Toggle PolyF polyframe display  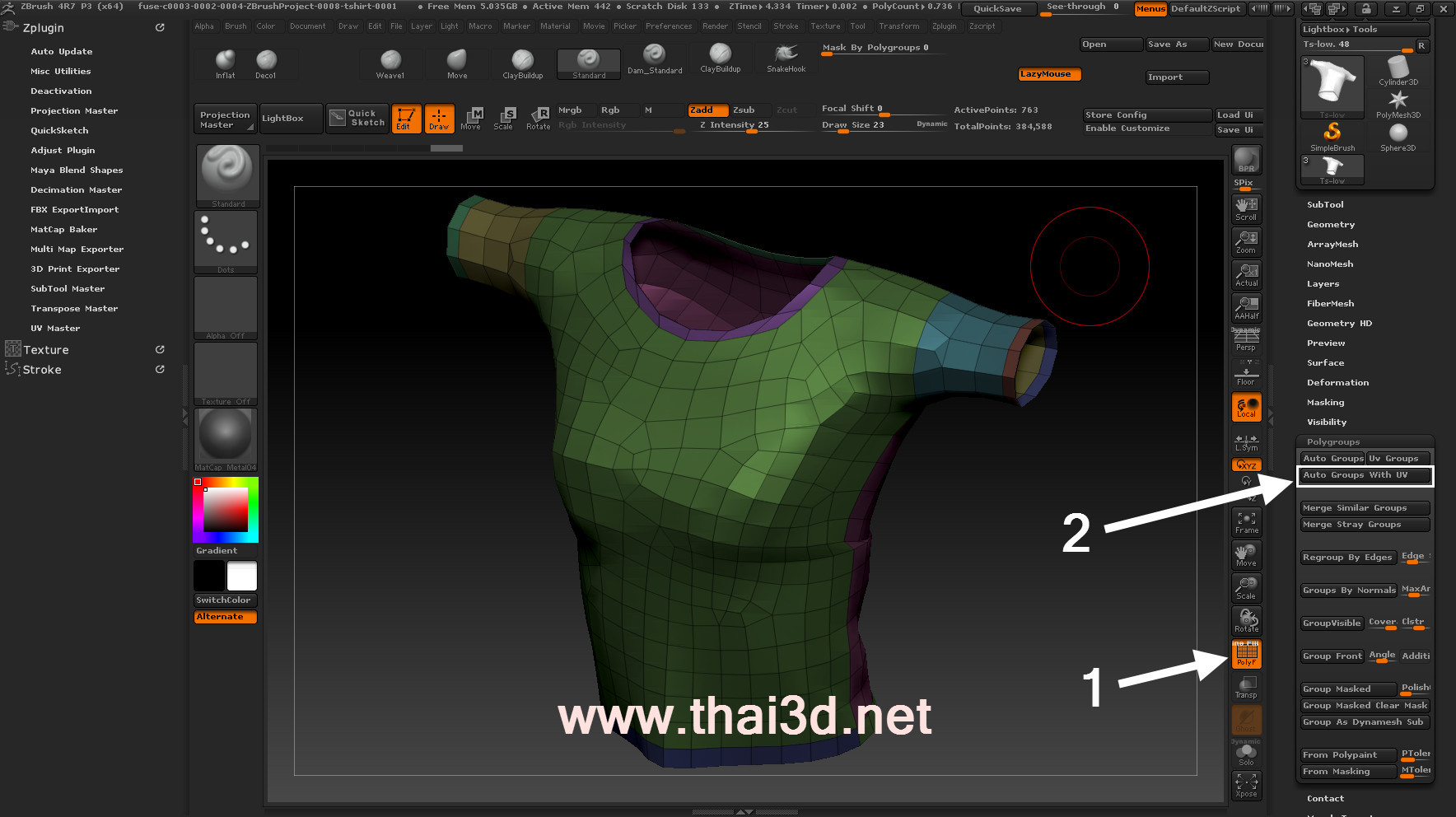coord(1246,654)
